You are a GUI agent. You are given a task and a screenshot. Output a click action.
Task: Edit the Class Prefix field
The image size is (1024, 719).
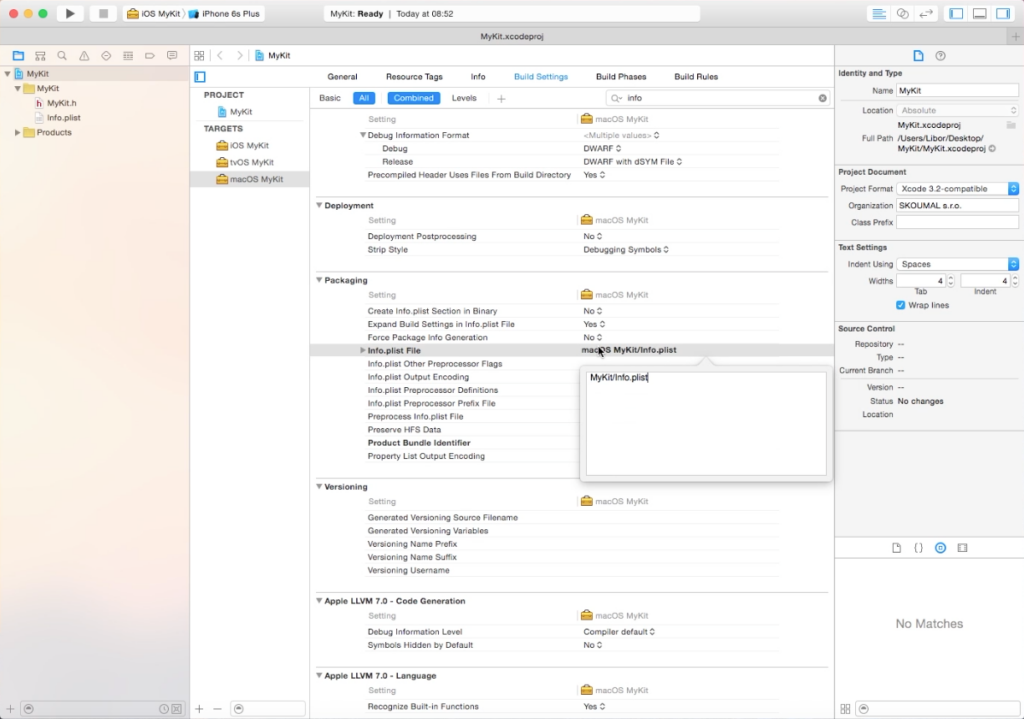click(x=957, y=223)
